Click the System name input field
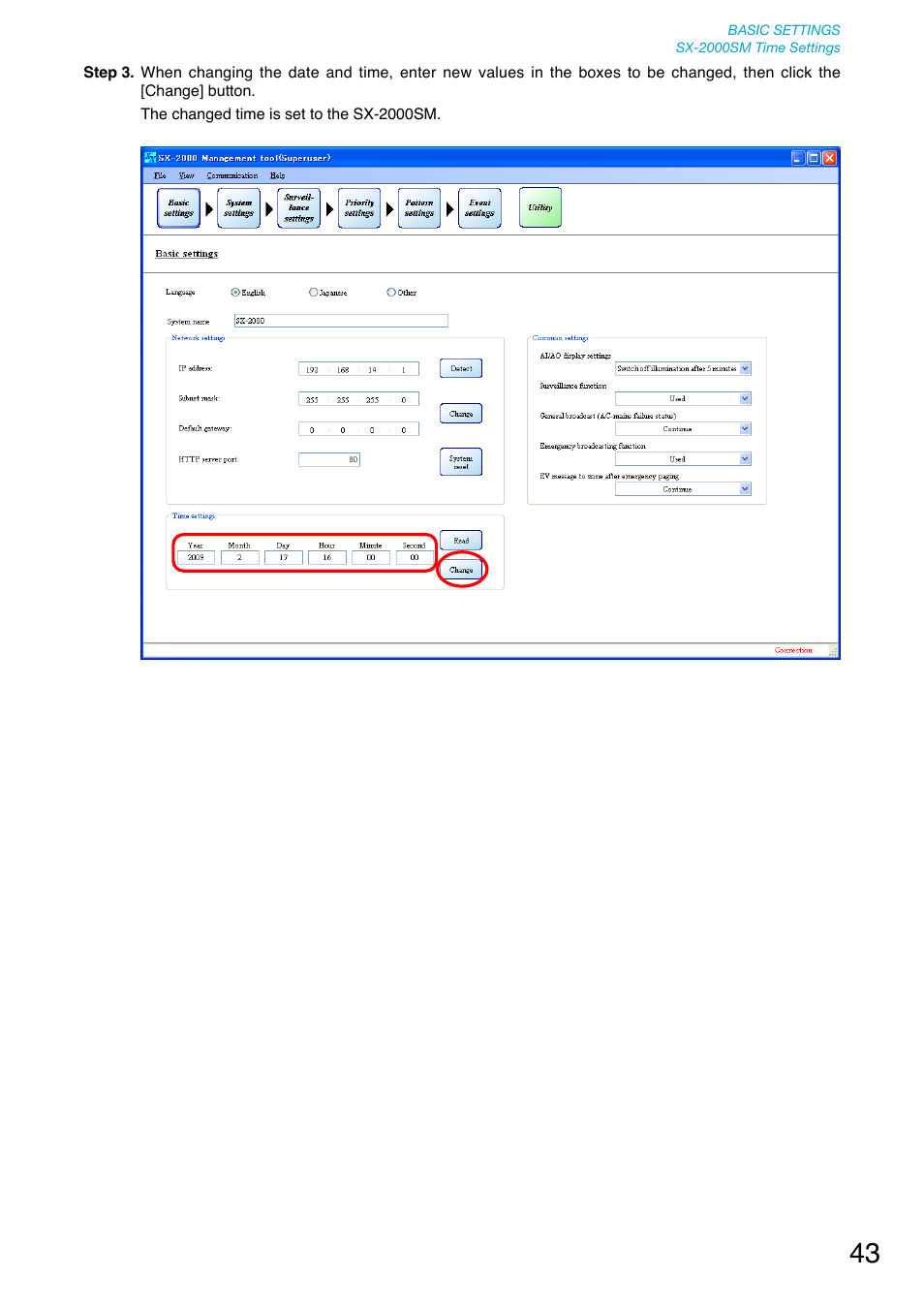Image resolution: width=924 pixels, height=1309 pixels. coord(341,321)
